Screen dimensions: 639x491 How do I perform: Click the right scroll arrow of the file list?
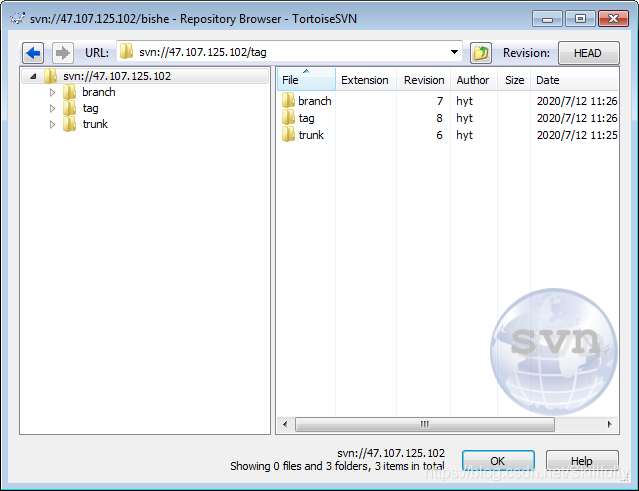point(610,424)
